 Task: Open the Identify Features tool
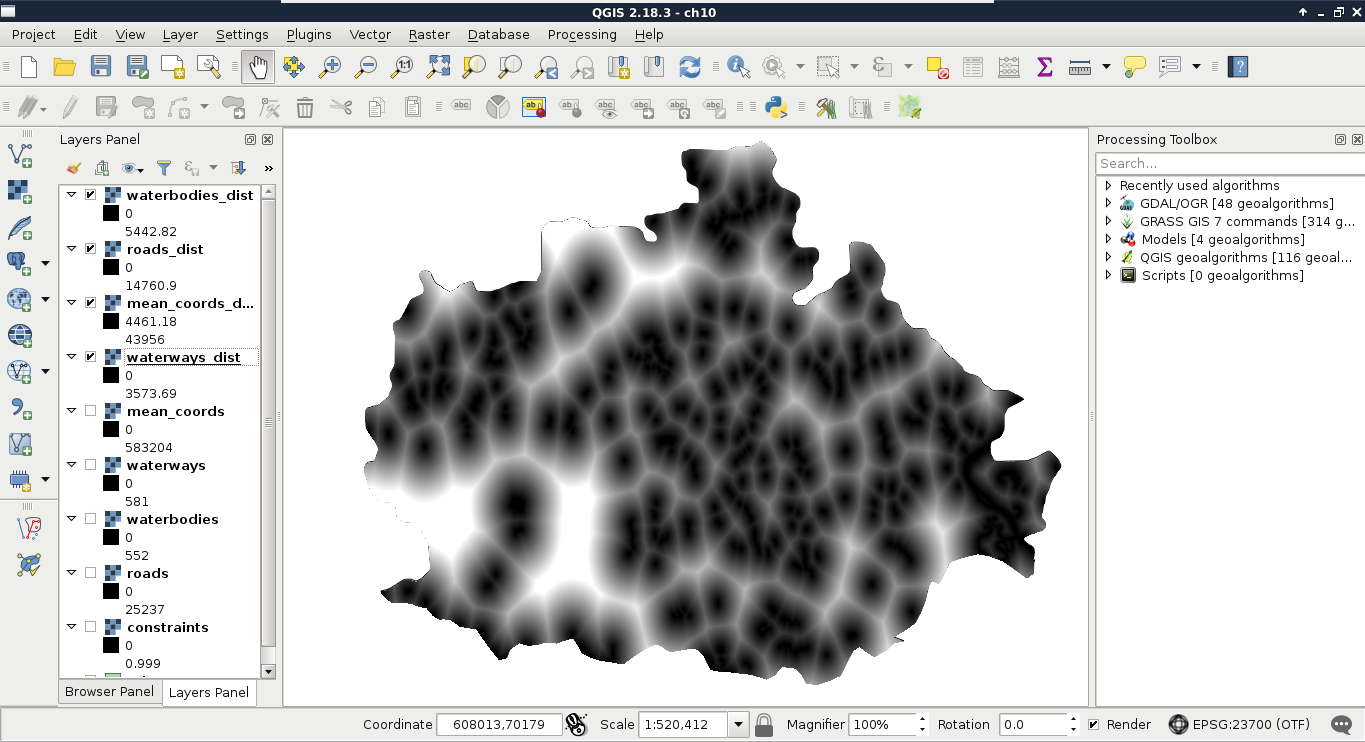[x=738, y=67]
